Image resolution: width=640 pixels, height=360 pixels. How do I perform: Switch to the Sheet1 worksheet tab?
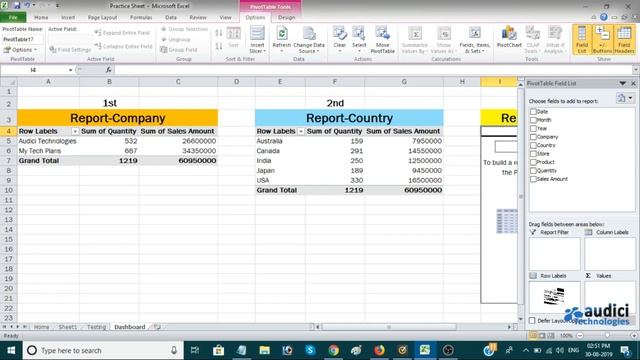click(67, 327)
